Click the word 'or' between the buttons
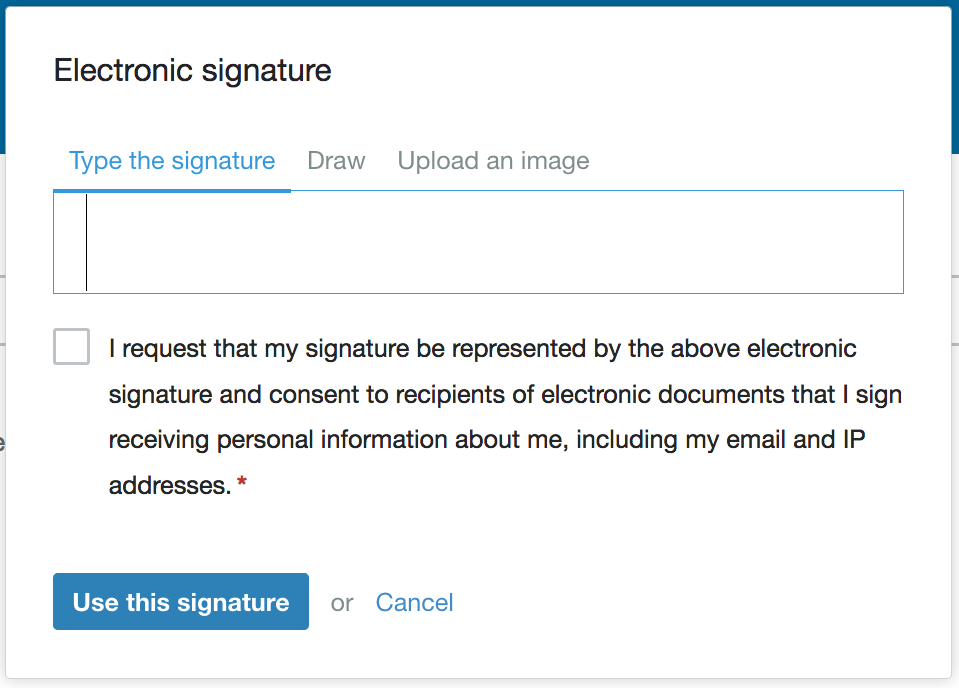The height and width of the screenshot is (688, 959). (x=341, y=602)
